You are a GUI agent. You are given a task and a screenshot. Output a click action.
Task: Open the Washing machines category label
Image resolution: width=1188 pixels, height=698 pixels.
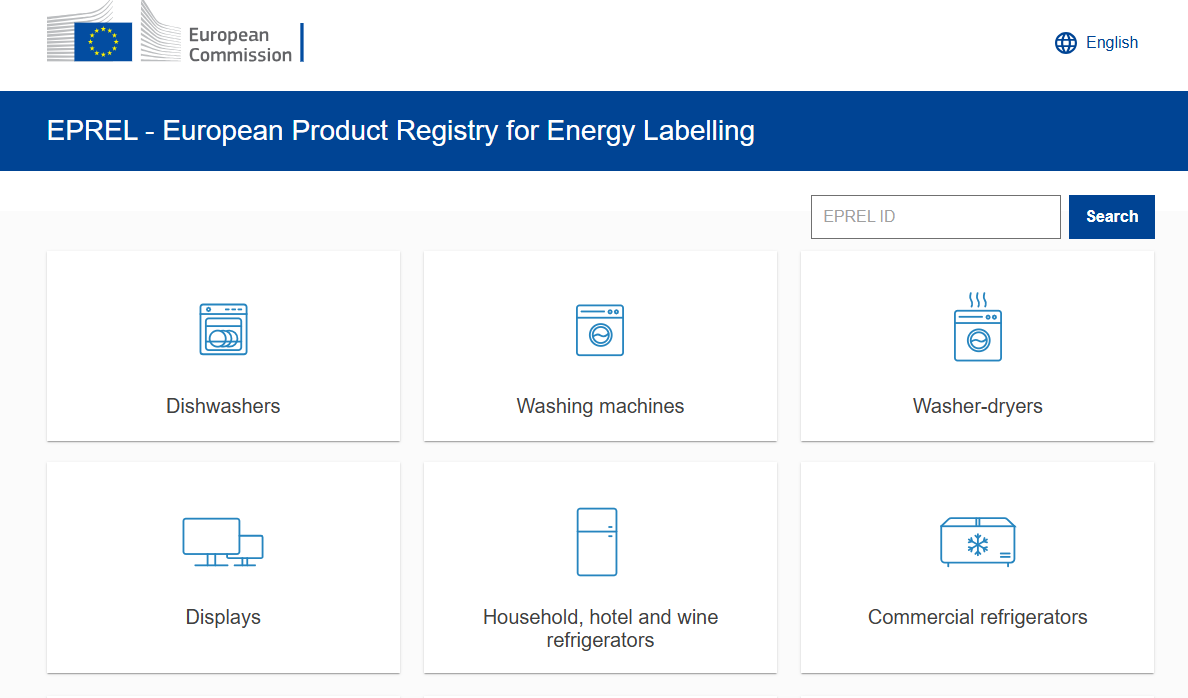tap(600, 406)
